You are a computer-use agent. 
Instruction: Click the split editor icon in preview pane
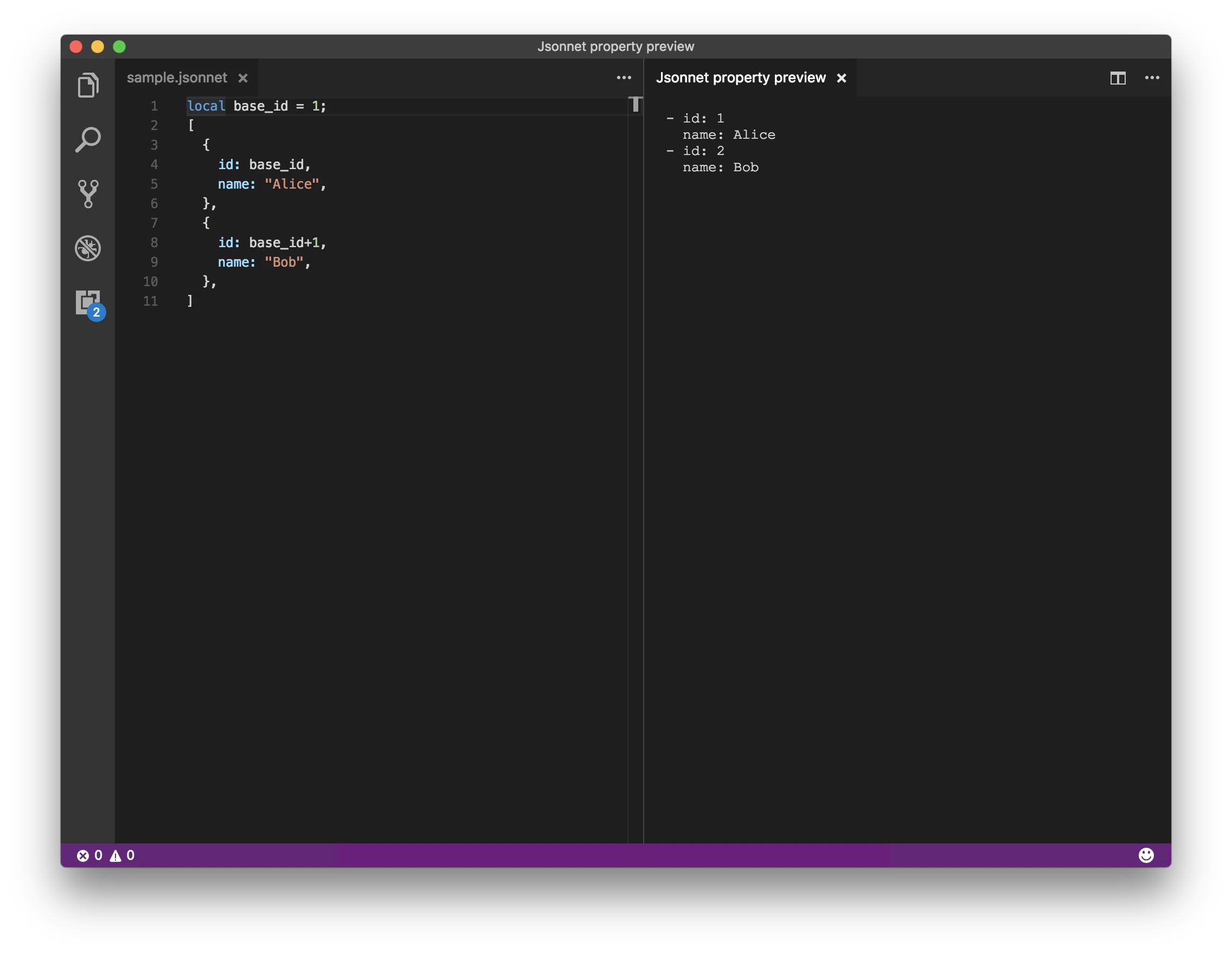pyautogui.click(x=1118, y=78)
